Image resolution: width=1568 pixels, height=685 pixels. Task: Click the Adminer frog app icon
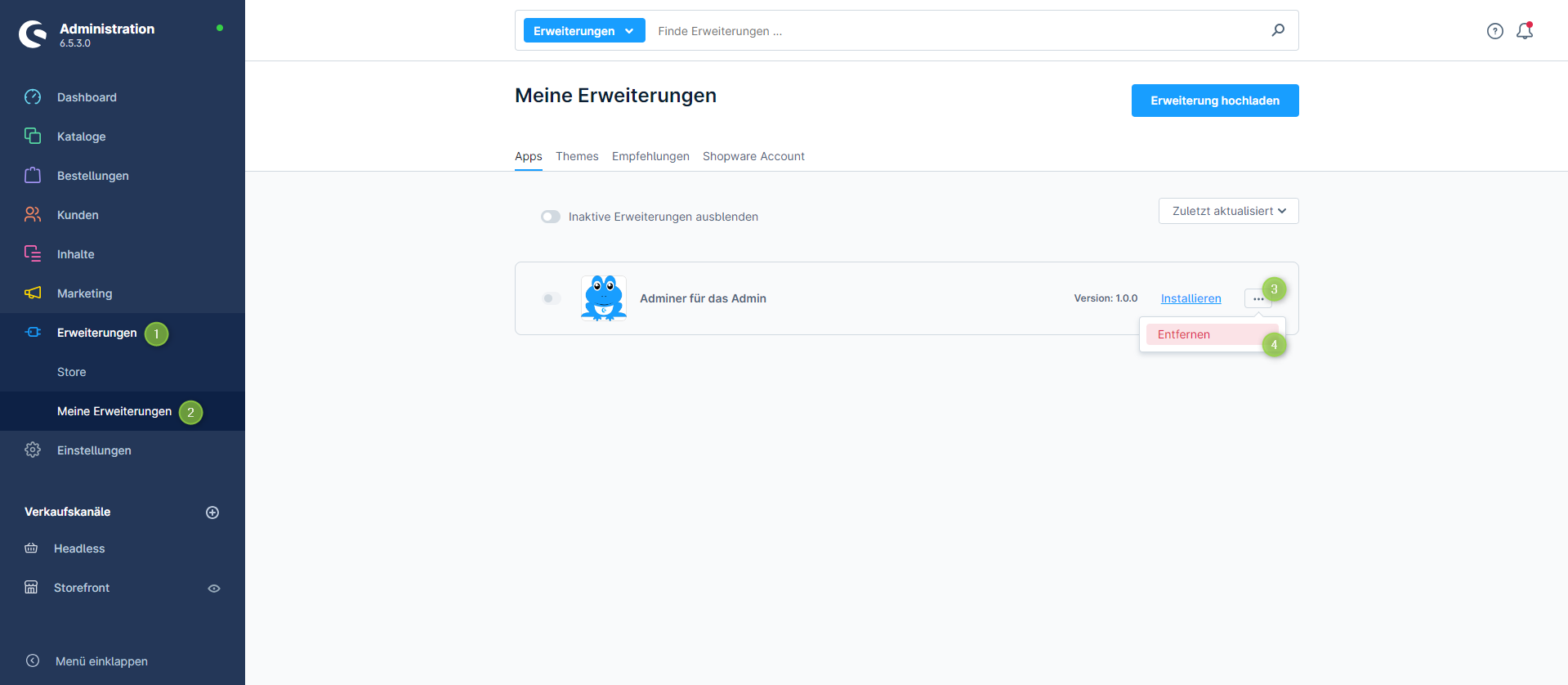pyautogui.click(x=603, y=298)
